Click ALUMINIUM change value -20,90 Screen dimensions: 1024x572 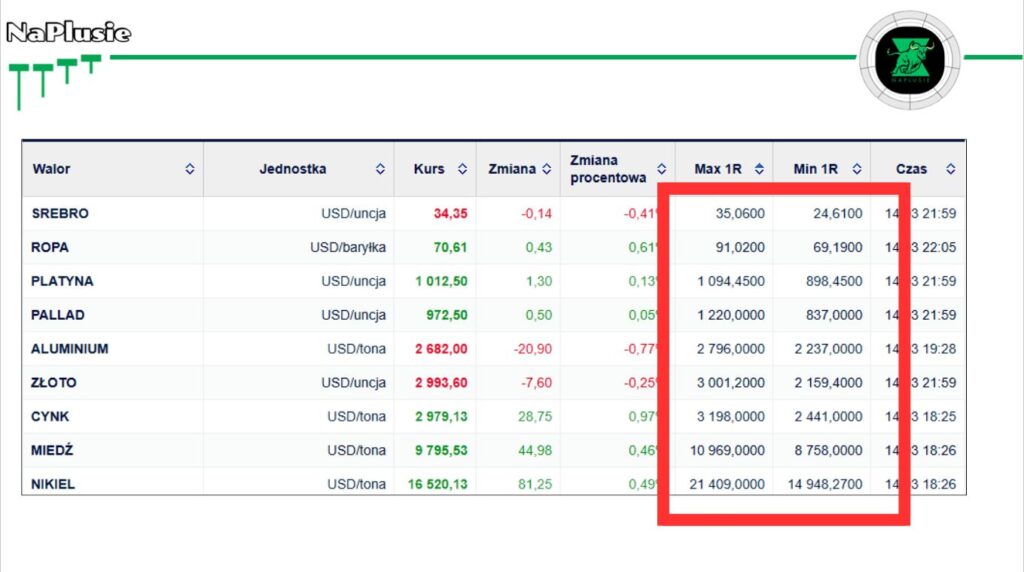click(533, 349)
